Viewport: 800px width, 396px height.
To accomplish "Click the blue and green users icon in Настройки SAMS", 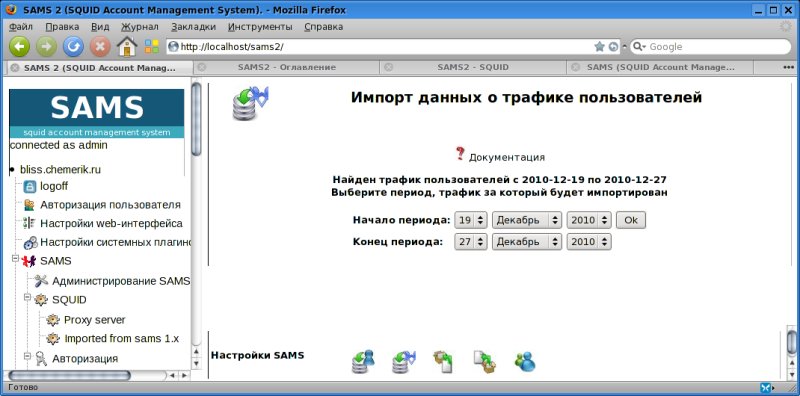I will tap(525, 362).
